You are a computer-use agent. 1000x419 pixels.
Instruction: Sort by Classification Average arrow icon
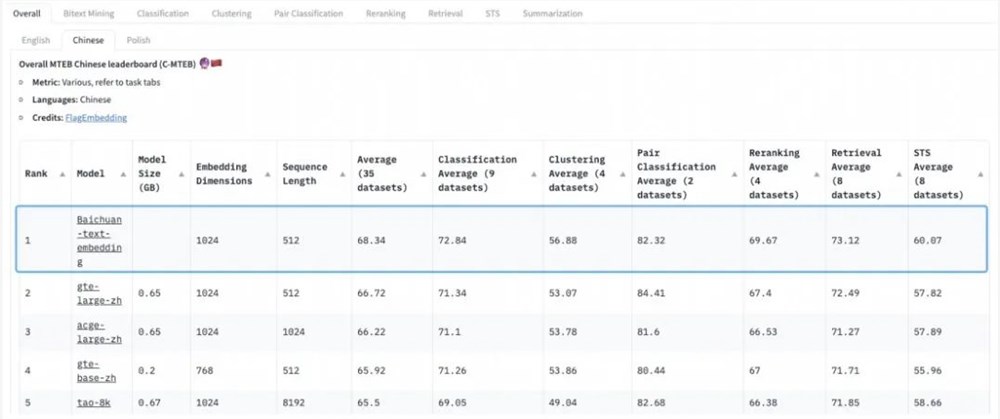(x=534, y=174)
